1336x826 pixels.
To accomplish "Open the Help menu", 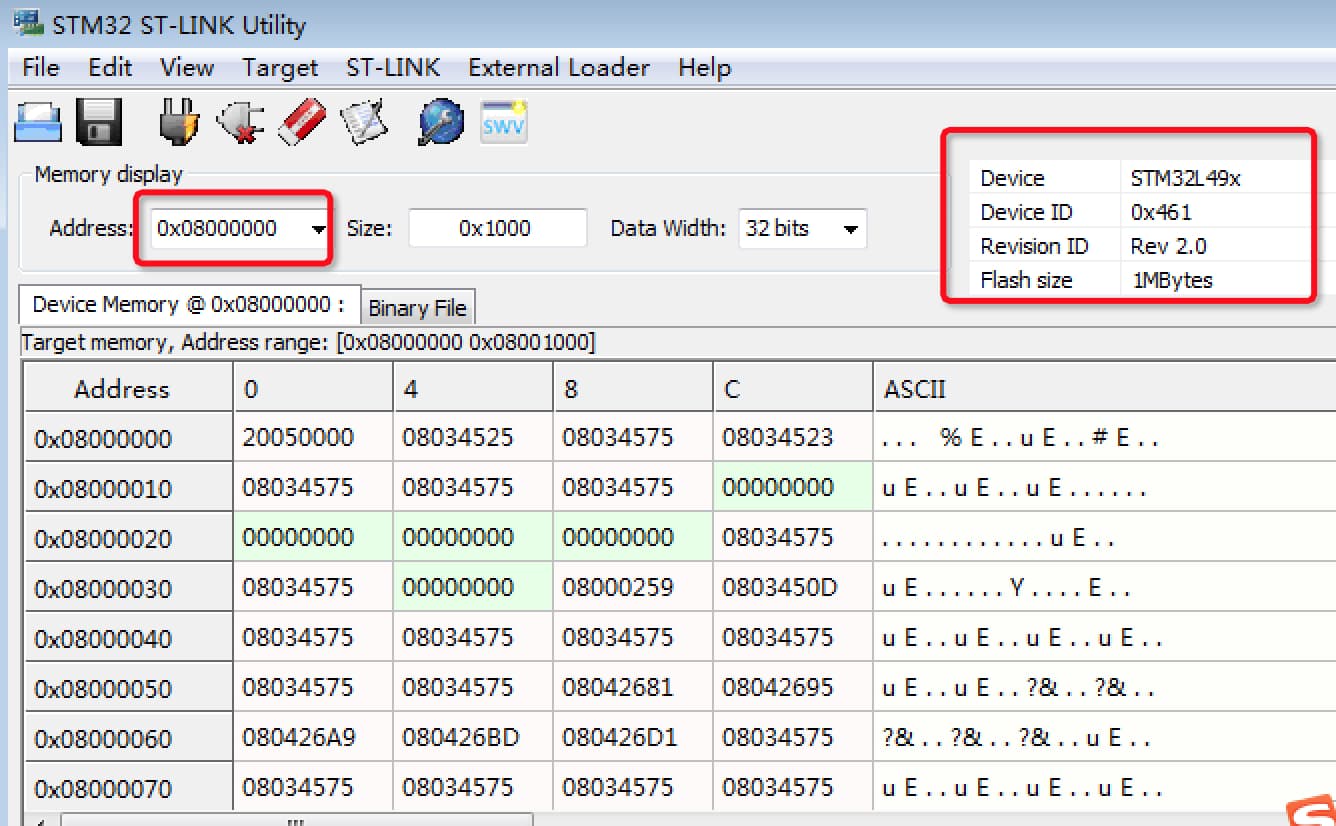I will pos(704,68).
